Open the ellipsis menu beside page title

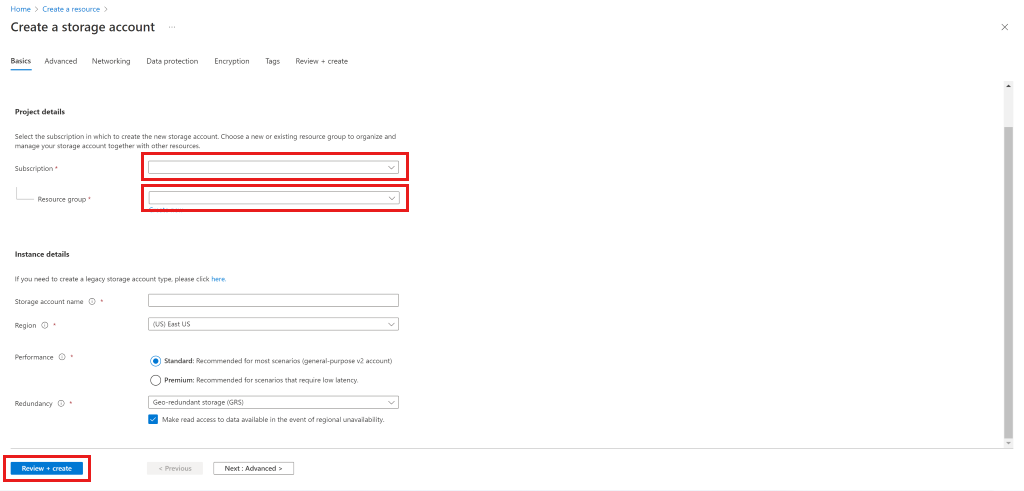pyautogui.click(x=172, y=27)
